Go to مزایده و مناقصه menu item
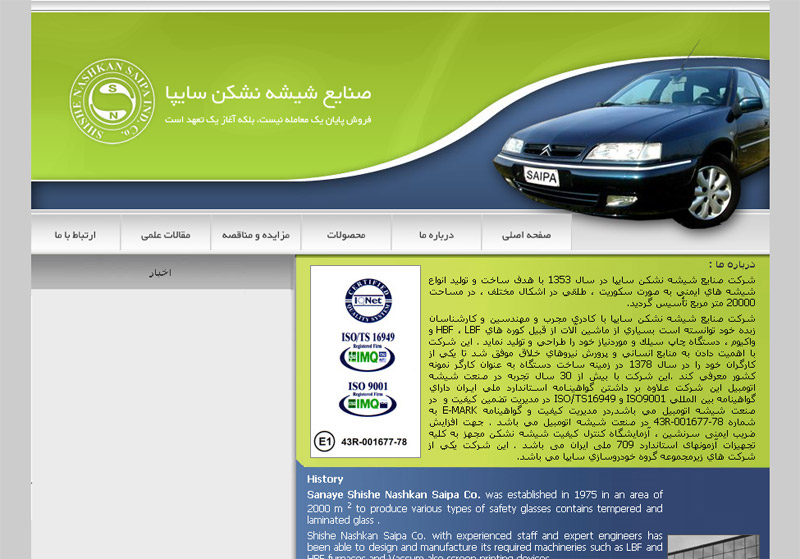Viewport: 800px width, 559px height. pos(256,235)
